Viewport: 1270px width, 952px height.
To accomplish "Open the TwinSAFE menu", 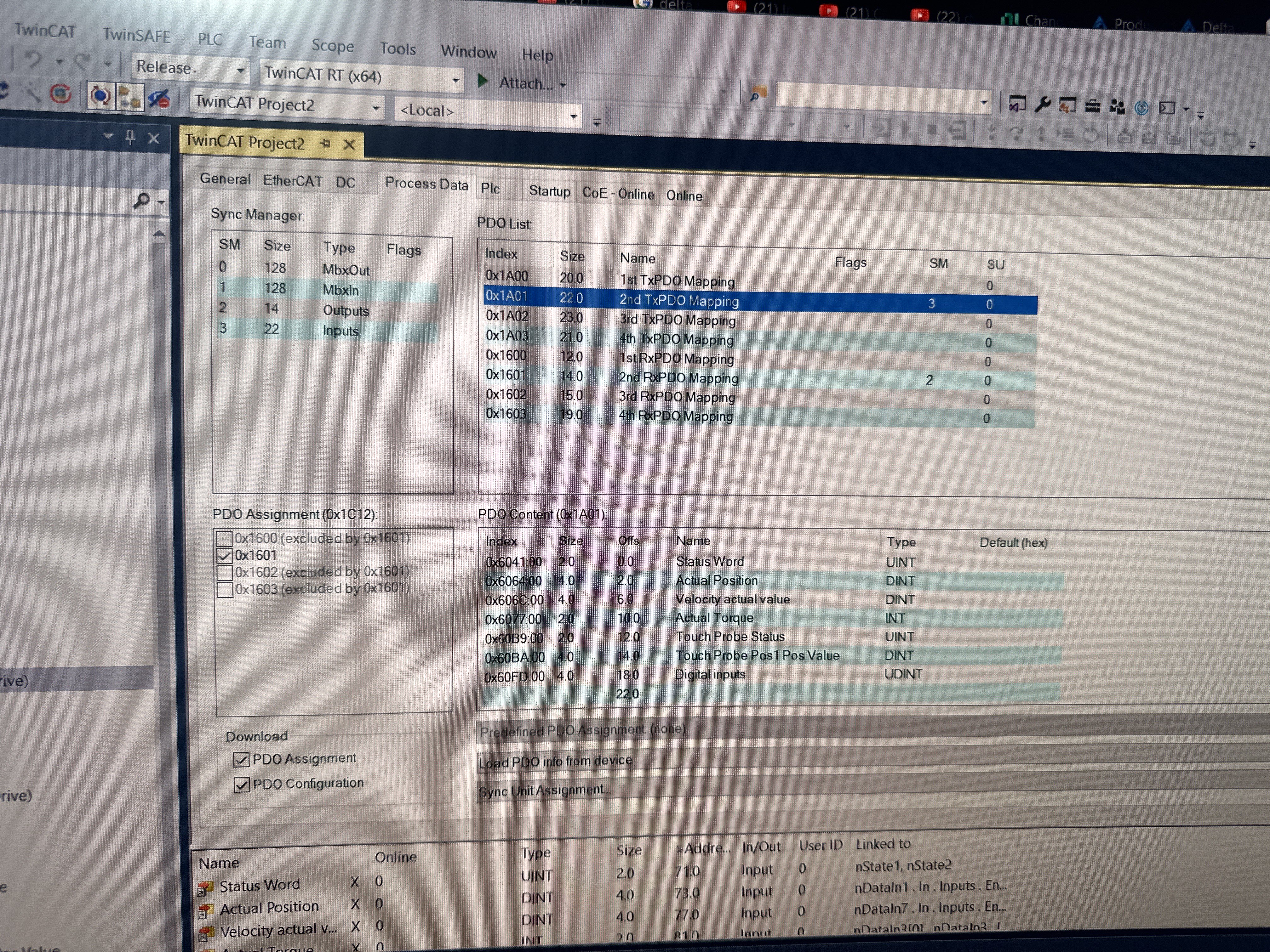I will 136,36.
